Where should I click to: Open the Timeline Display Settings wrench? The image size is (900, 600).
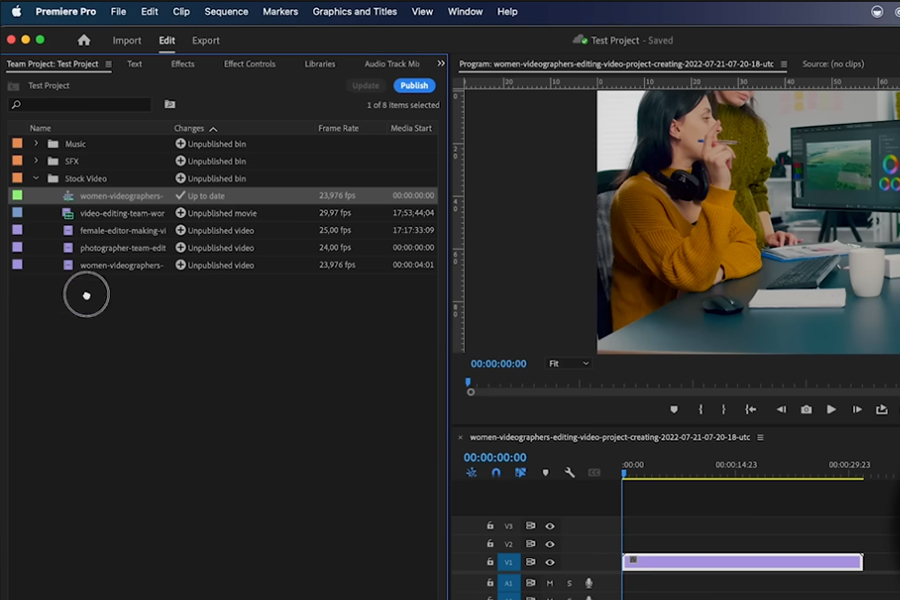(570, 471)
